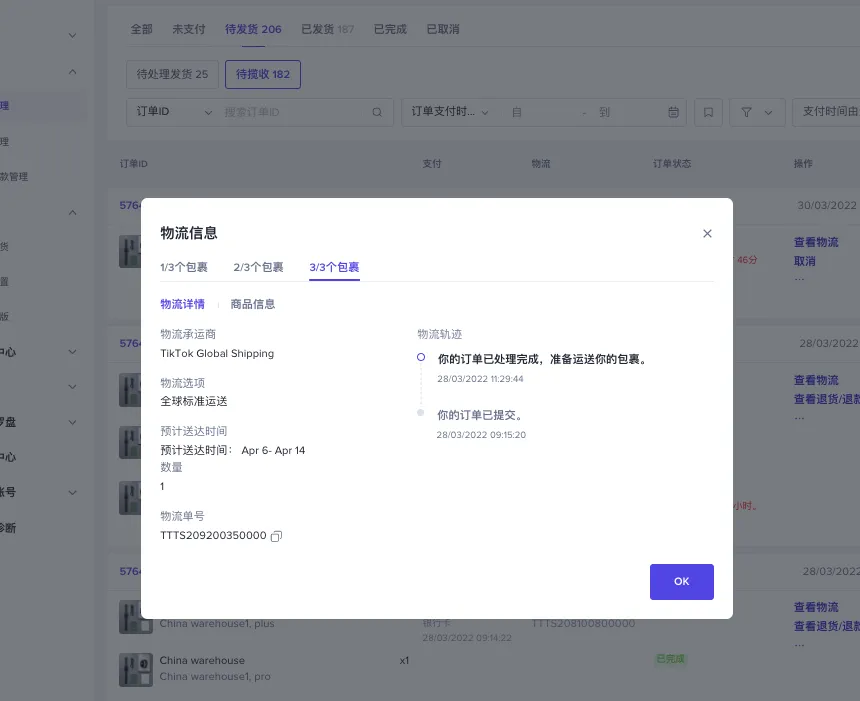Open the calendar date picker icon
860x701 pixels.
674,112
